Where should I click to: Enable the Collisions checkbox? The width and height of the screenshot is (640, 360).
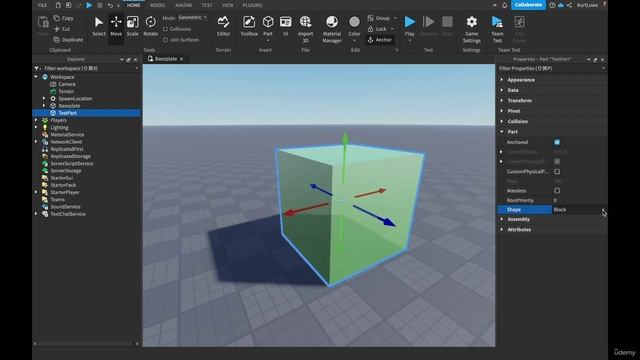click(x=165, y=29)
